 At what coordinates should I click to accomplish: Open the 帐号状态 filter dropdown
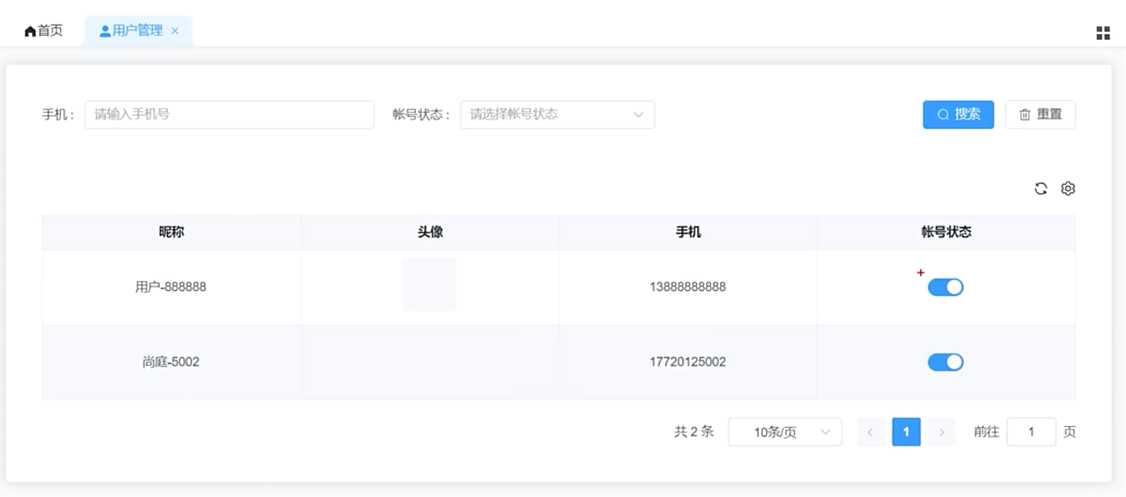pos(557,115)
